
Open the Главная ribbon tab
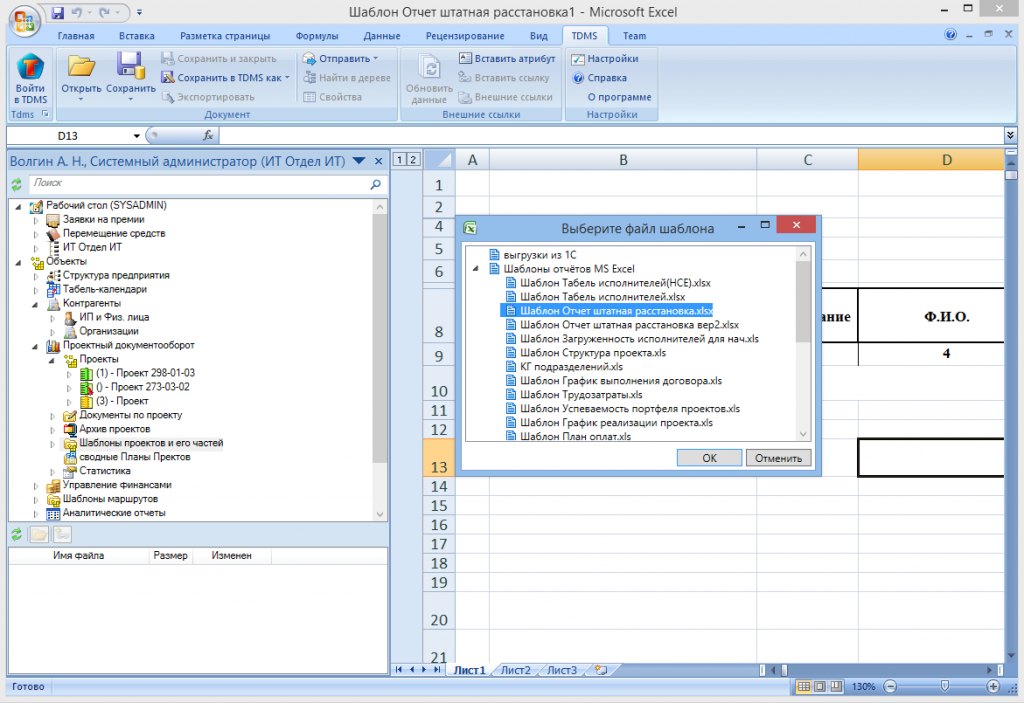(76, 36)
